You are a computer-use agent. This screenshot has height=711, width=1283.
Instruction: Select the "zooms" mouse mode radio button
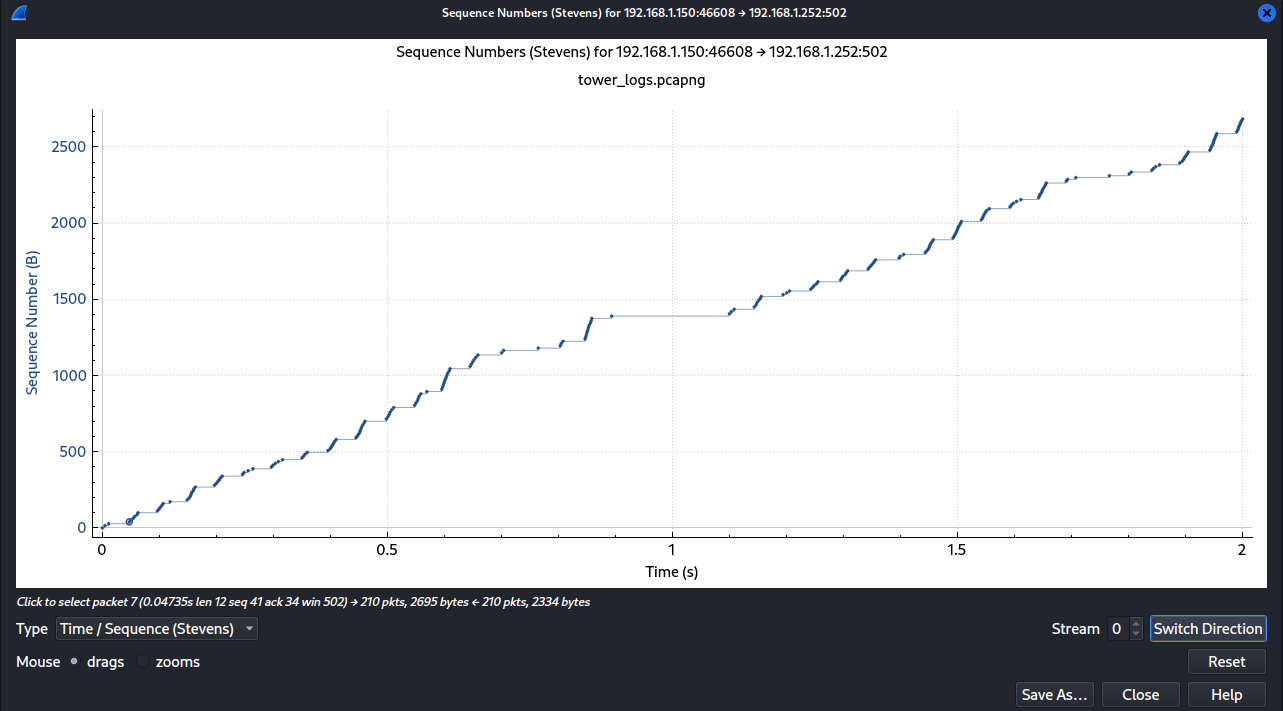(143, 662)
